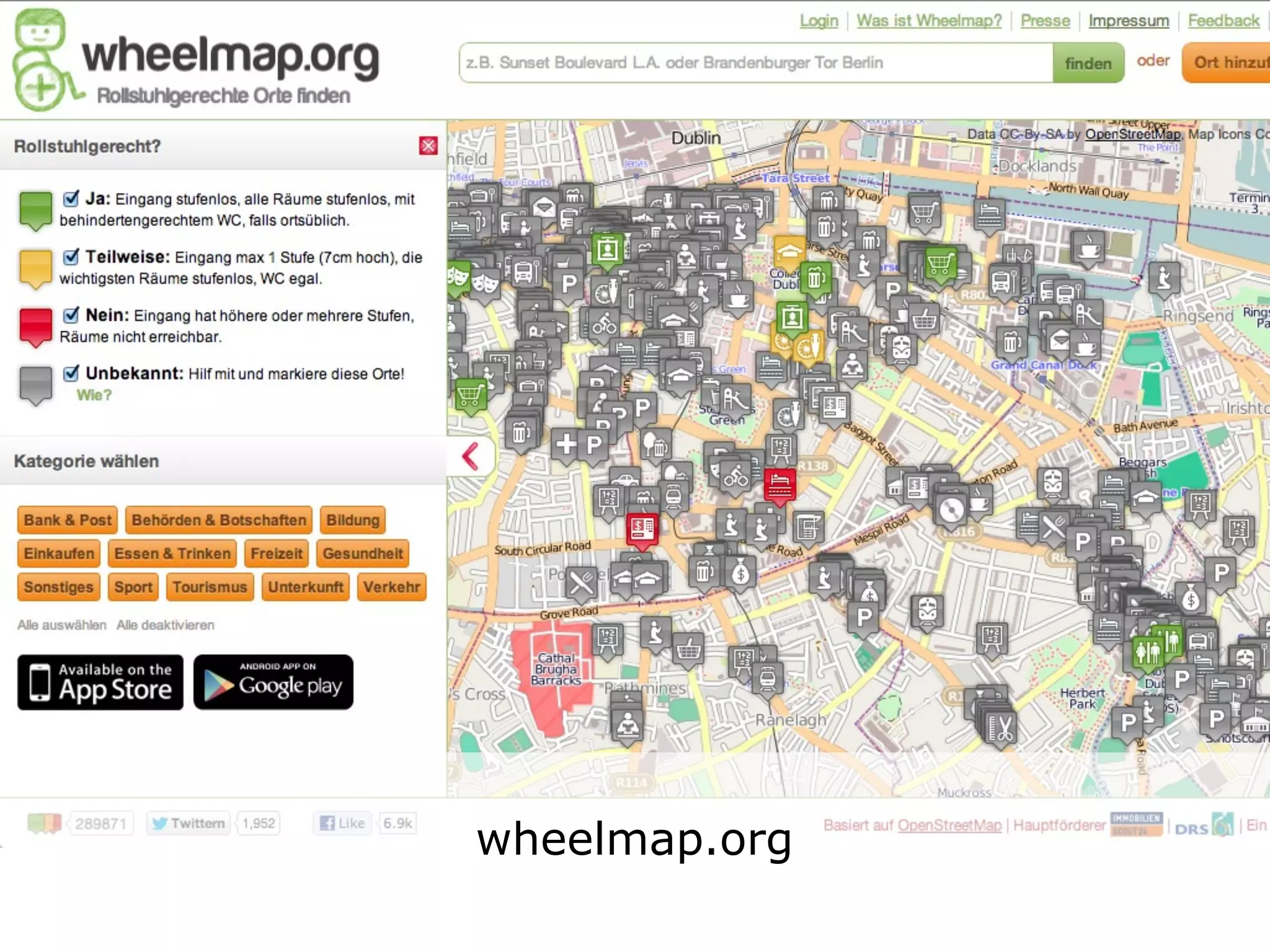The width and height of the screenshot is (1270, 952).
Task: Select the green restroom marker near Herbert Park
Action: click(x=1147, y=653)
